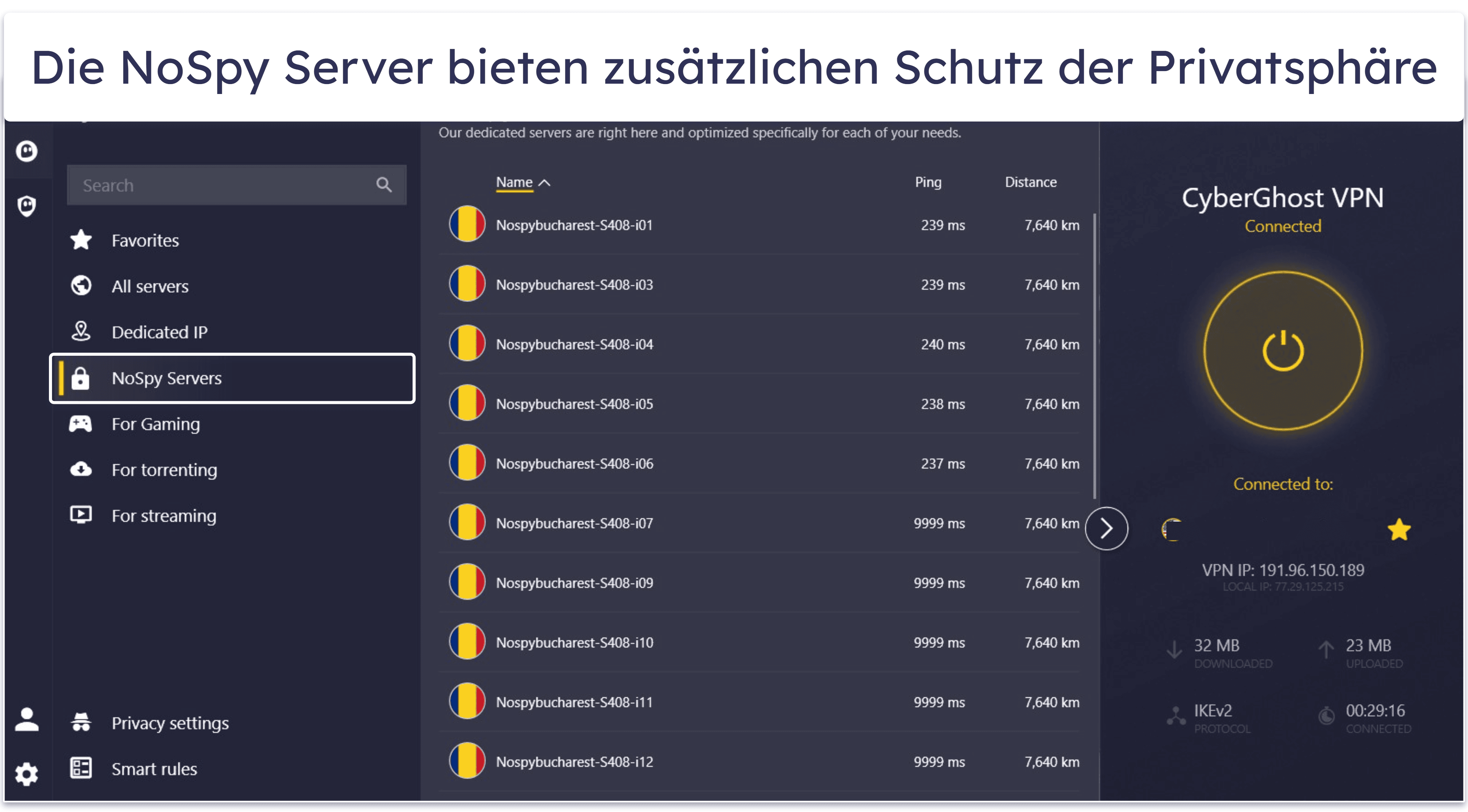This screenshot has width=1468, height=812.
Task: Click the For Gaming controller icon
Action: pos(80,424)
